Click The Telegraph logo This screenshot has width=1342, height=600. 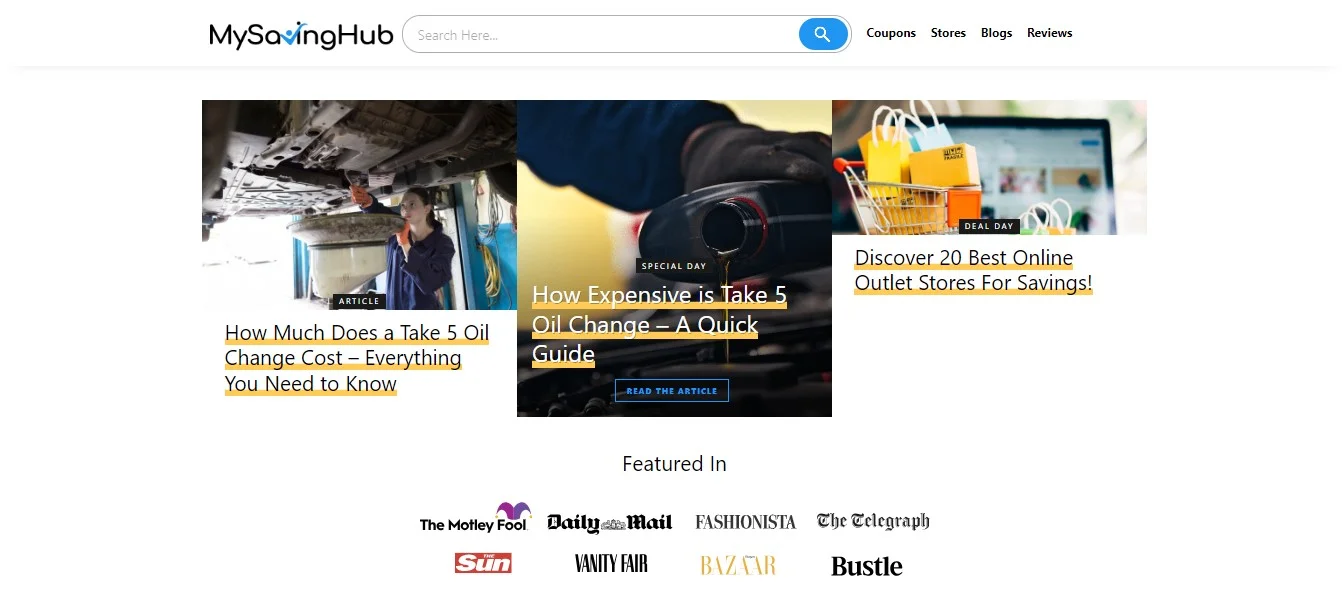873,521
